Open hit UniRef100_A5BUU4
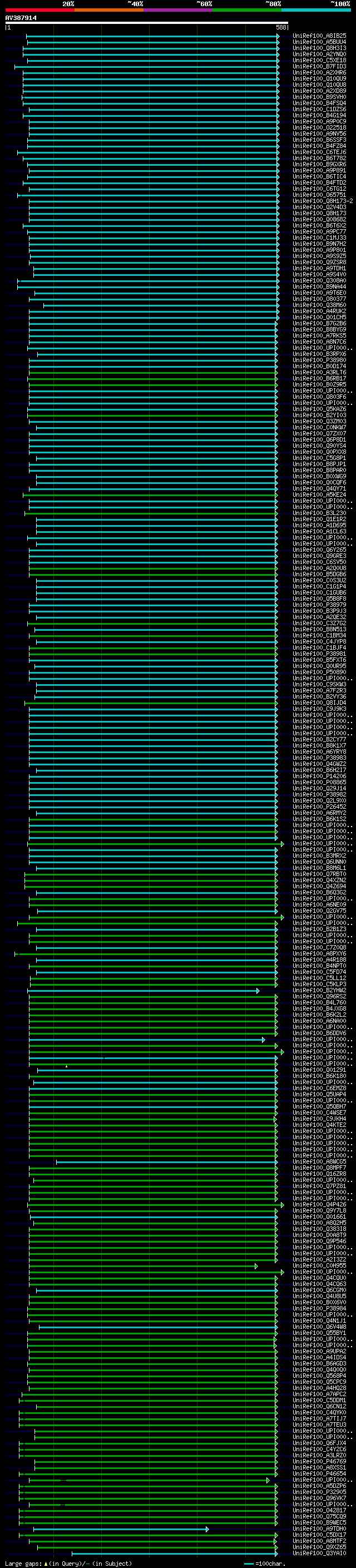 click(x=319, y=42)
